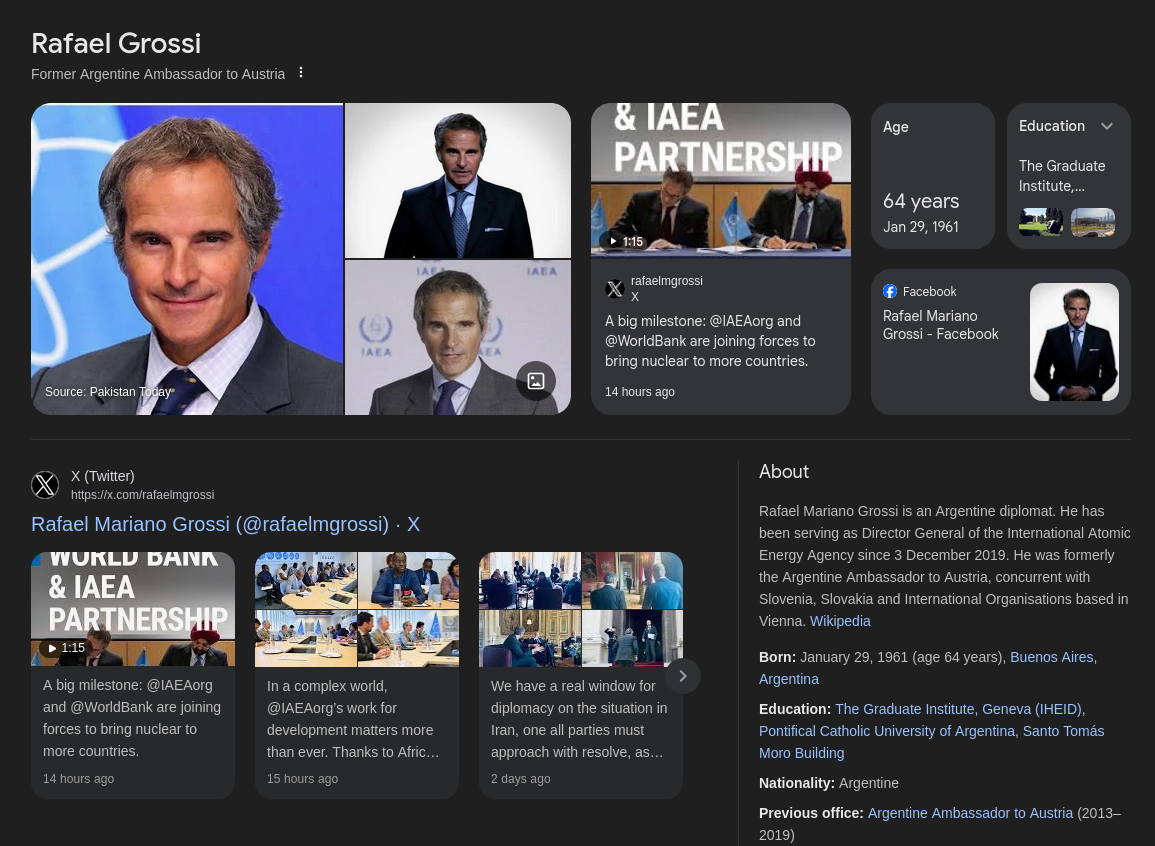
Task: Open the Rafael Mariano Grossi - Facebook card text
Action: point(940,325)
